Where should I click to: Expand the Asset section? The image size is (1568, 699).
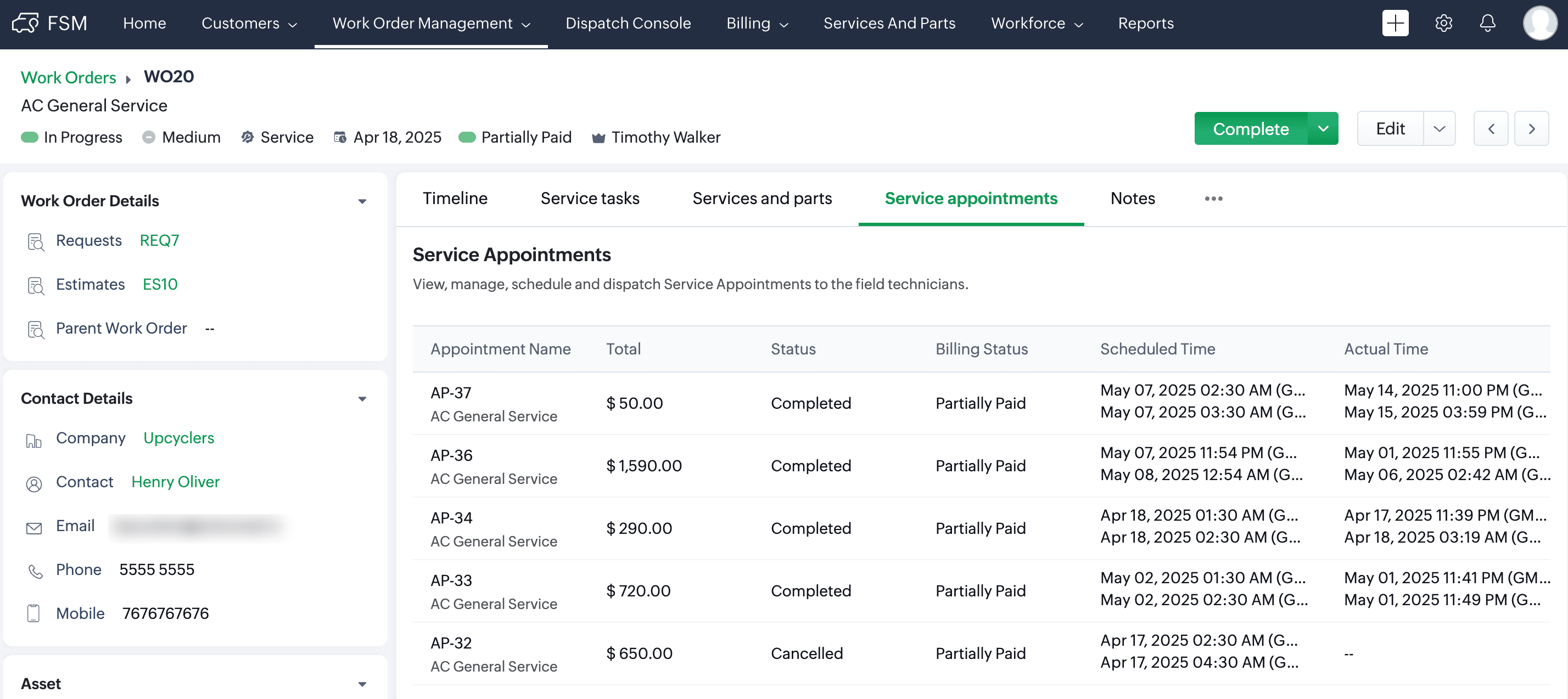[x=362, y=684]
